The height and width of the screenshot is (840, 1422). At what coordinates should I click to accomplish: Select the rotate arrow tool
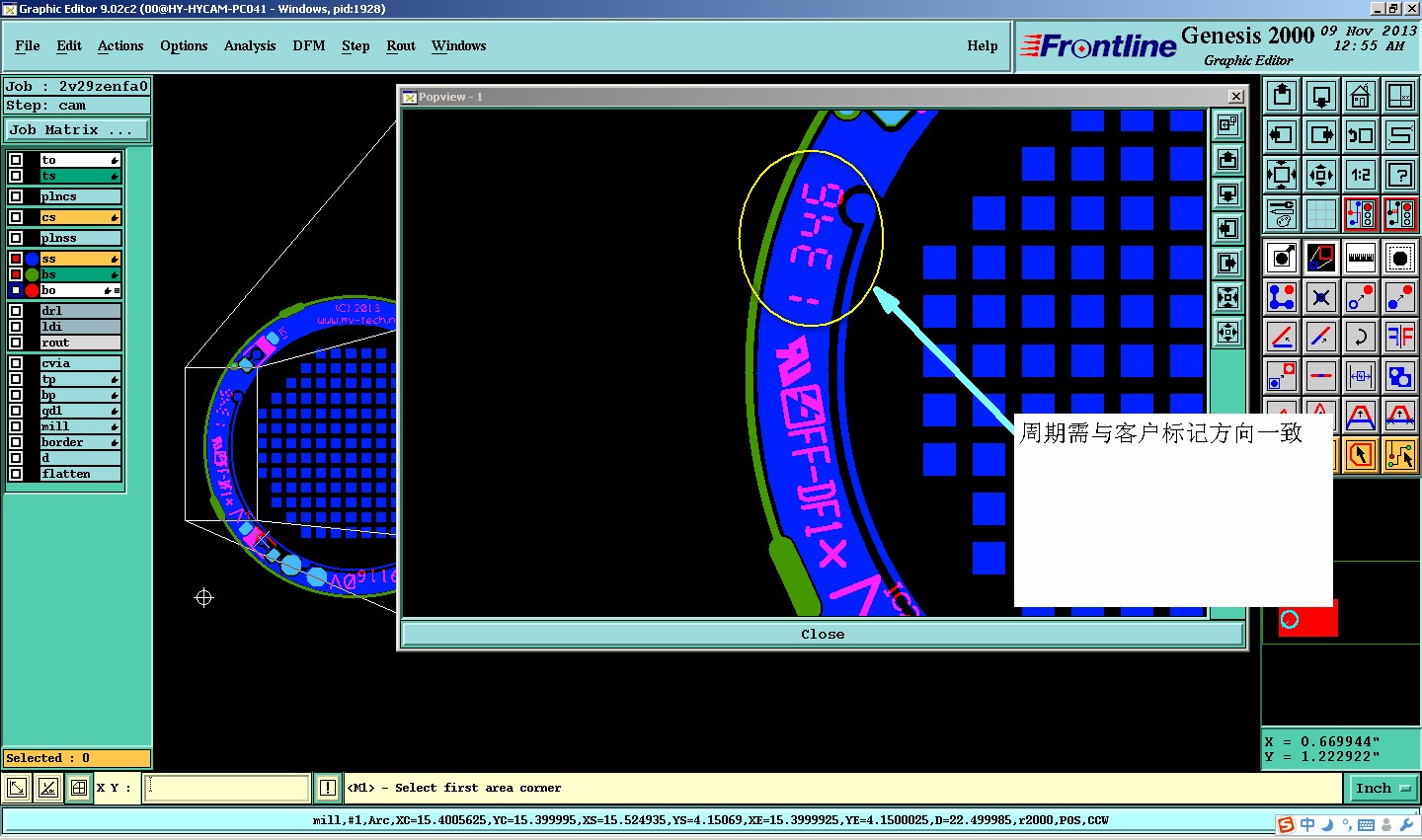(x=1361, y=337)
